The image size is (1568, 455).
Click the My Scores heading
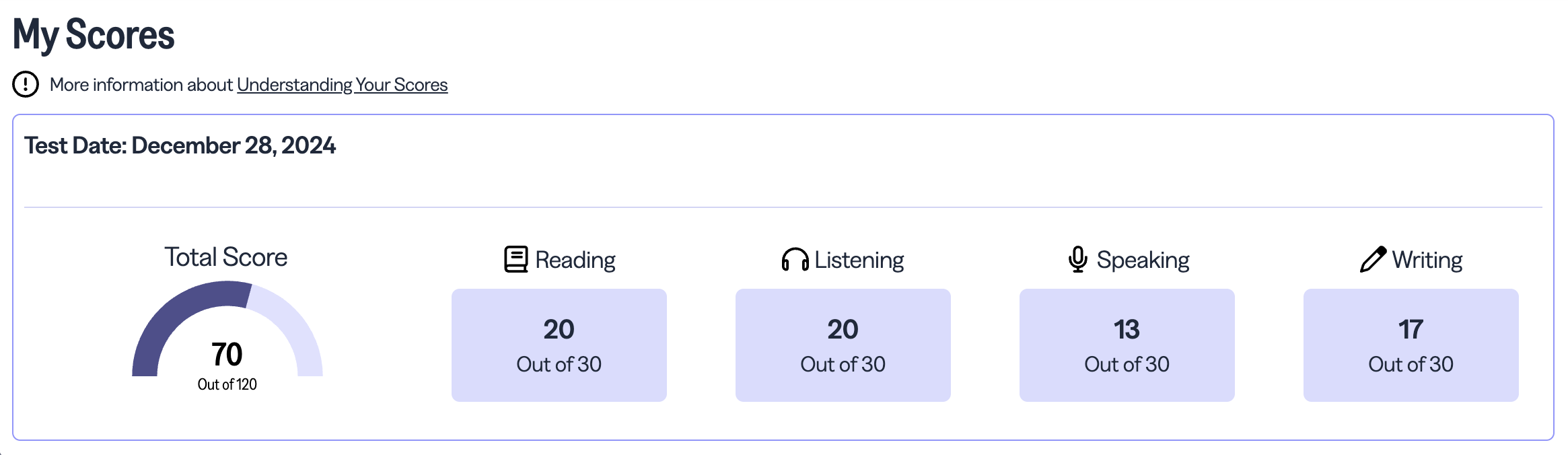[x=94, y=35]
